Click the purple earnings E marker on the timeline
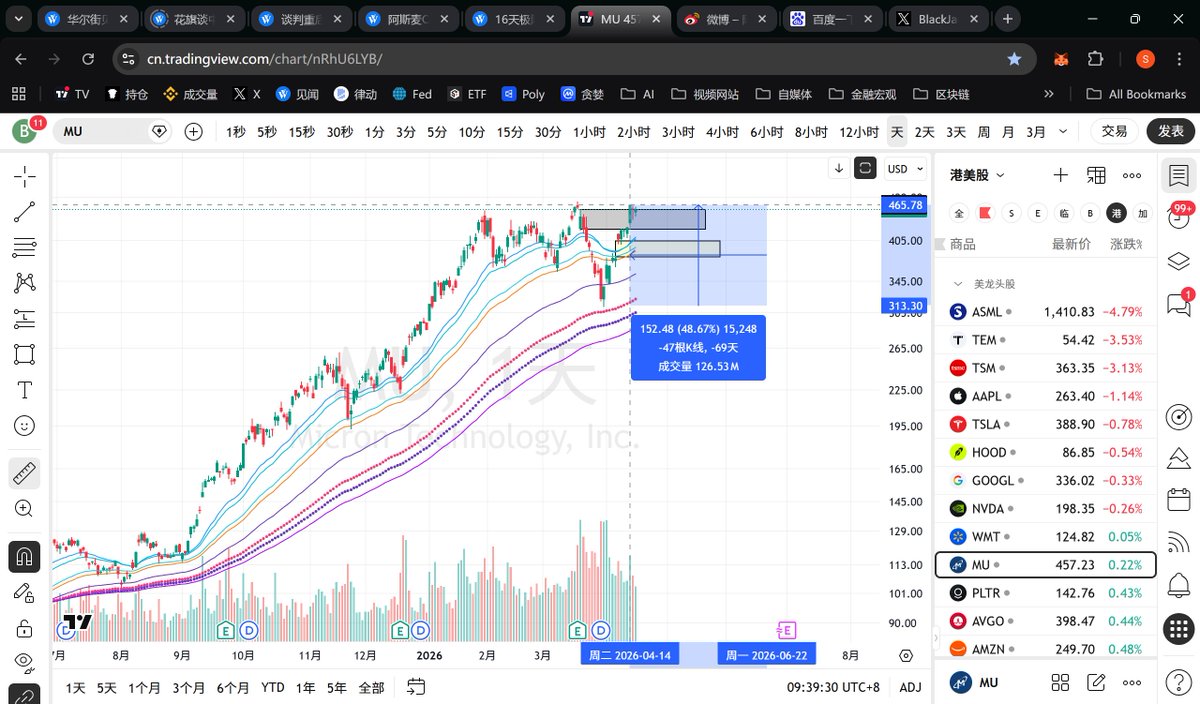Image resolution: width=1200 pixels, height=704 pixels. coord(786,630)
